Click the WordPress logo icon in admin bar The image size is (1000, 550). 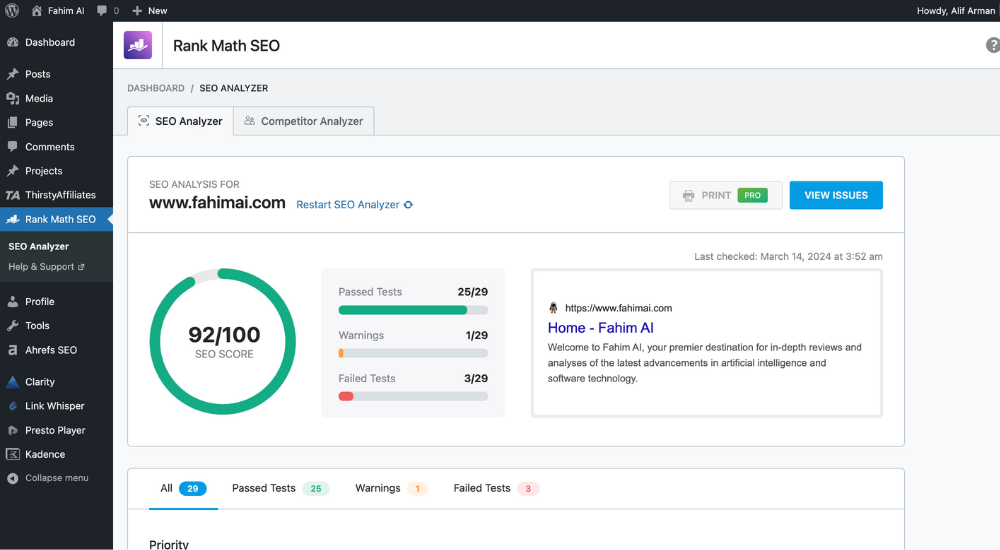point(12,10)
